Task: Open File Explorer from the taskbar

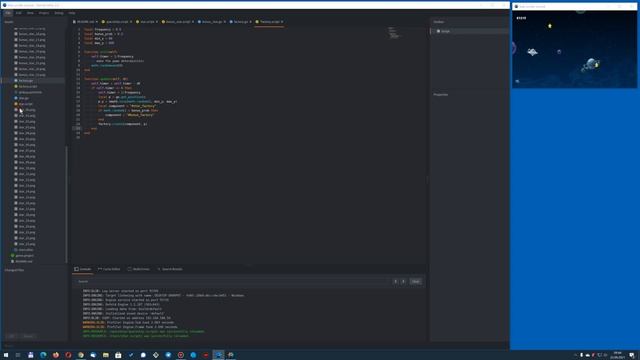Action: [x=106, y=355]
